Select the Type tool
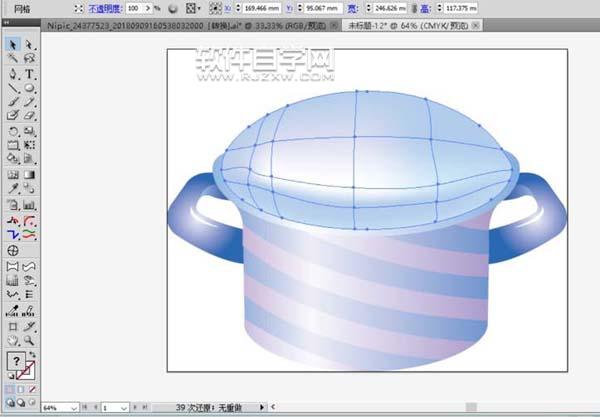Screen dimensions: 600x417 coord(30,74)
